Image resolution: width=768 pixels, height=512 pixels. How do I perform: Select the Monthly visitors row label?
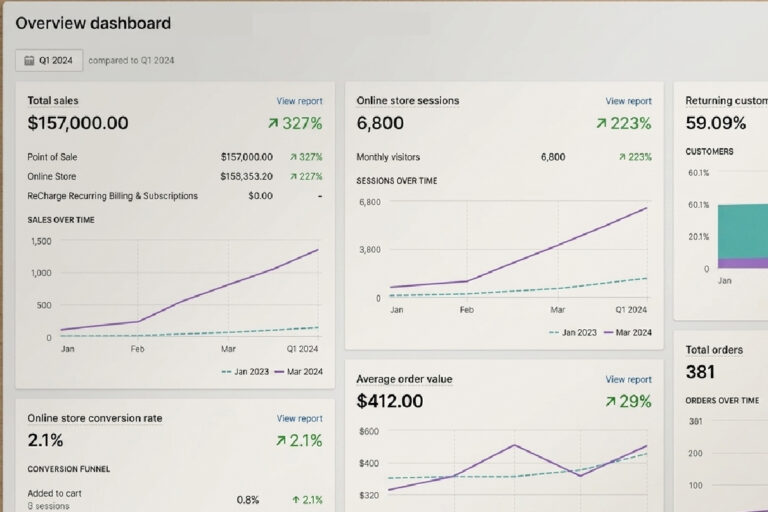point(388,157)
